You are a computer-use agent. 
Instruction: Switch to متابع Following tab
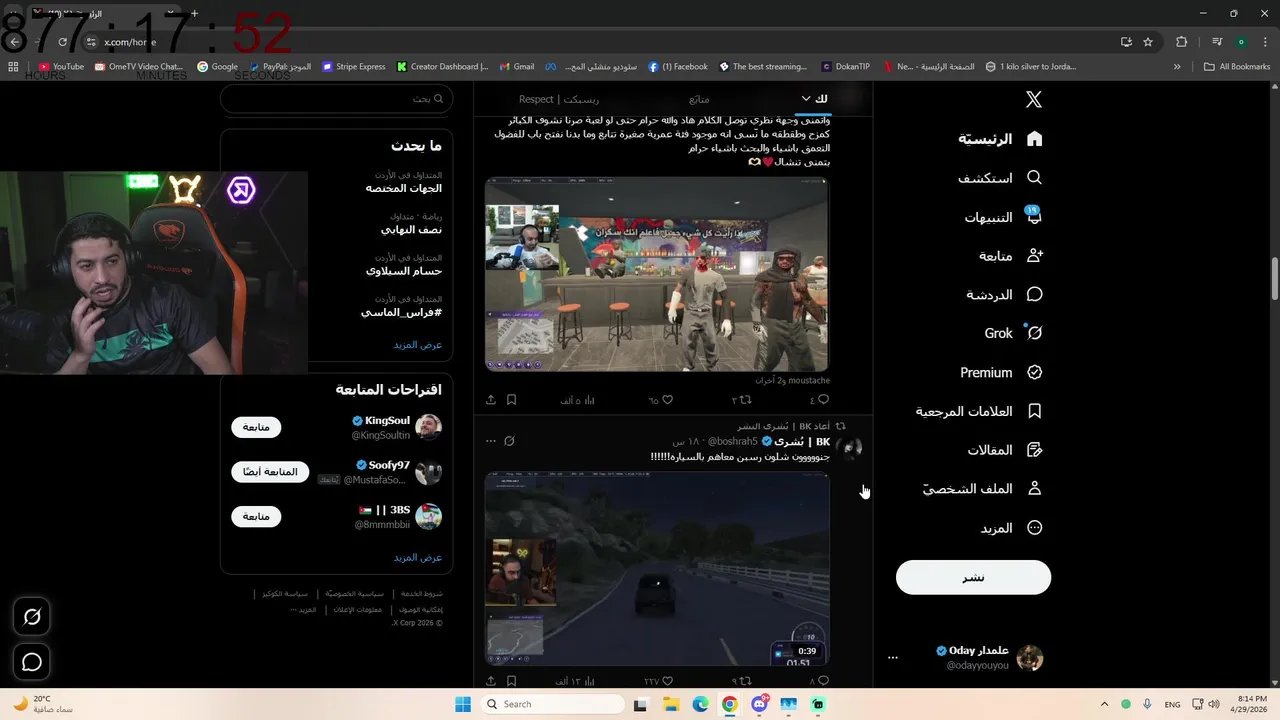tap(699, 99)
